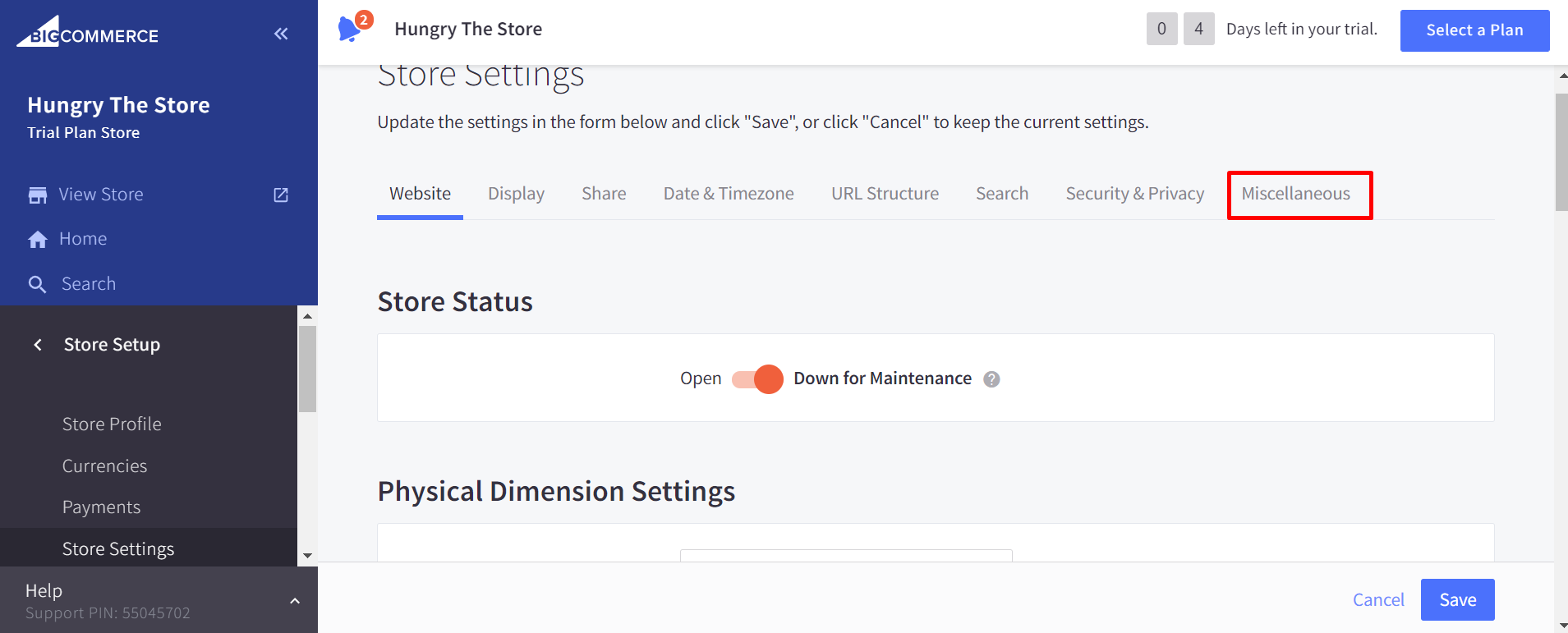Viewport: 1568px width, 633px height.
Task: Open Down for Maintenance help tooltip icon
Action: [x=991, y=379]
